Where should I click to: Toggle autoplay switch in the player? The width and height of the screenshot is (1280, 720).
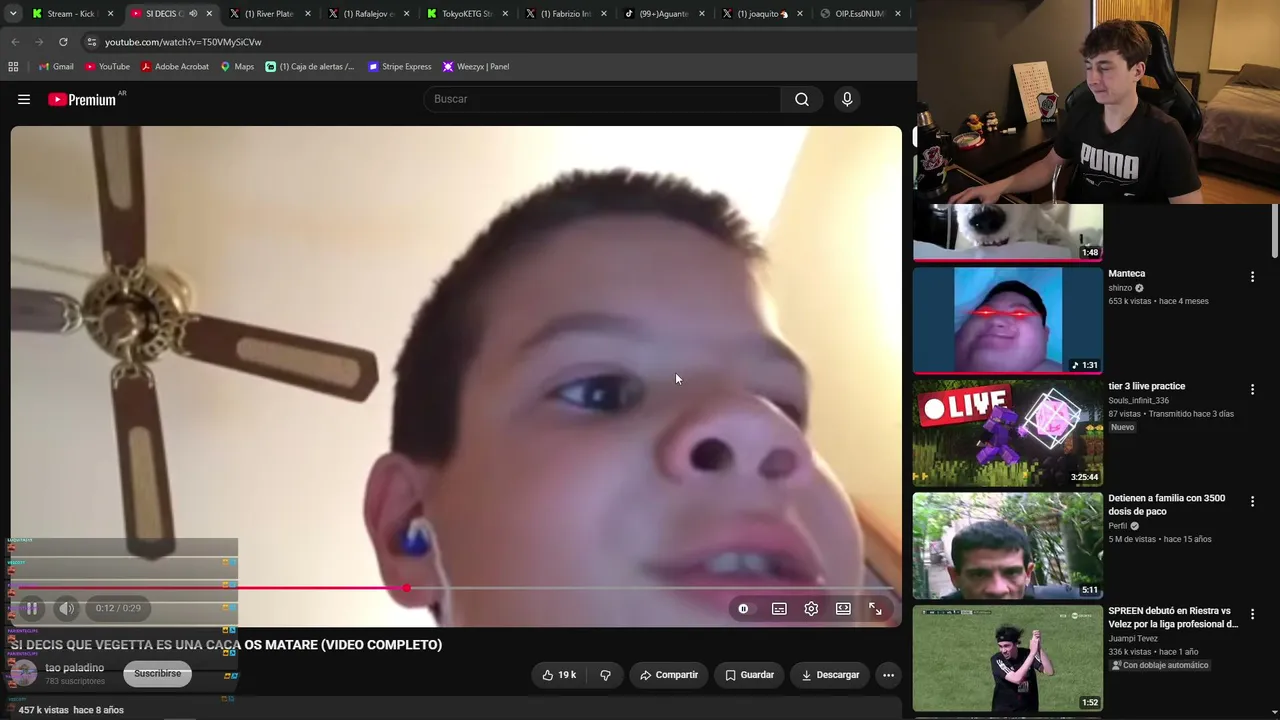tap(743, 608)
